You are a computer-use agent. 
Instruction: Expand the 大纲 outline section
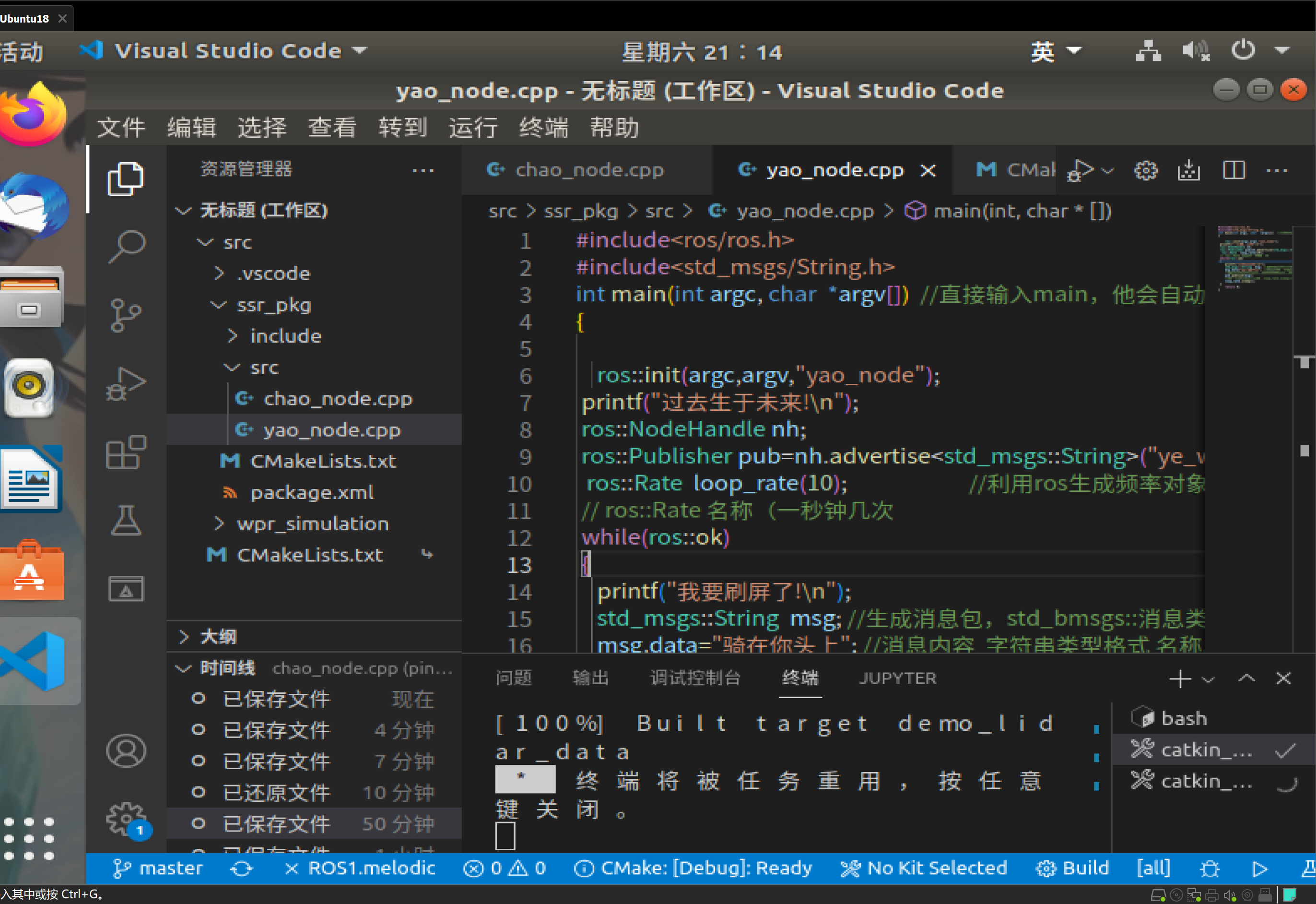(219, 637)
